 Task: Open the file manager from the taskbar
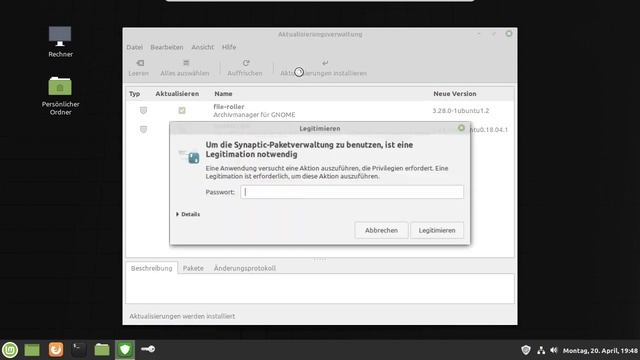point(102,350)
